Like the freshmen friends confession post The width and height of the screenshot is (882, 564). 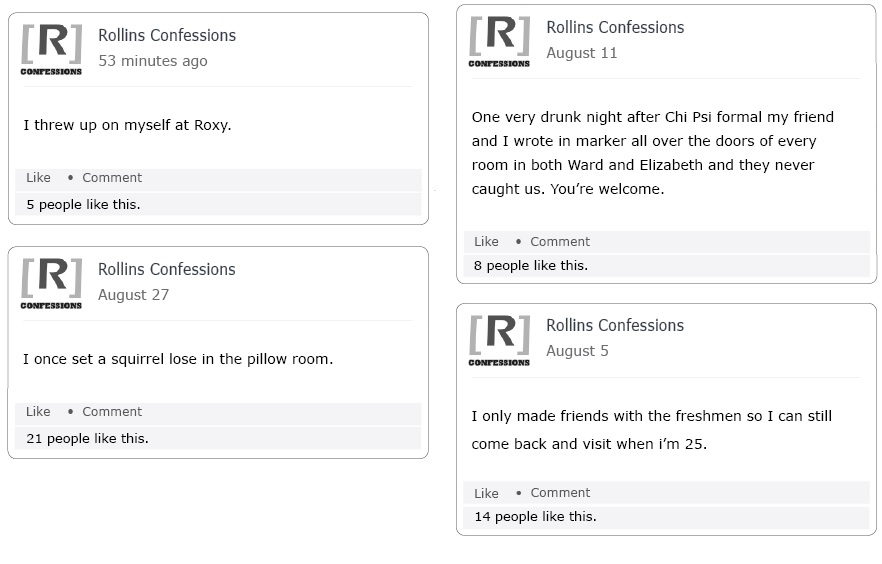[486, 493]
